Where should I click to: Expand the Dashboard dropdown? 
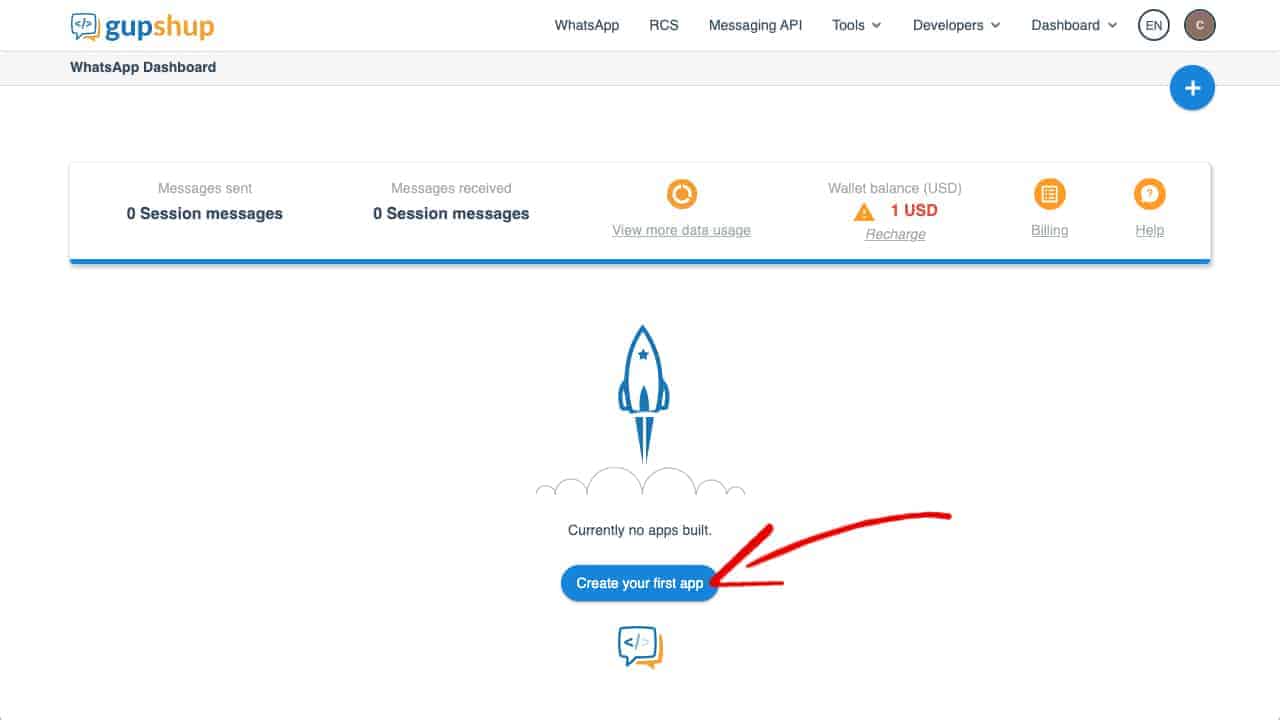pos(1074,26)
